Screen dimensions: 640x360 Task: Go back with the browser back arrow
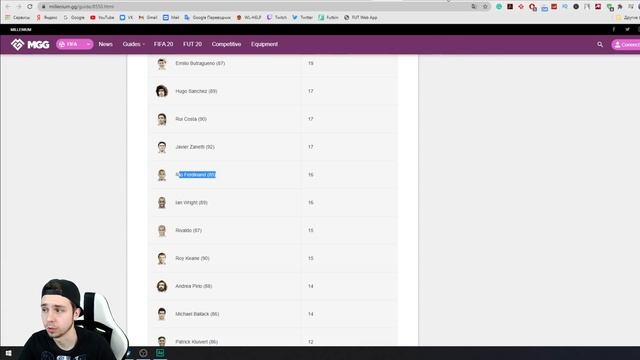(8, 7)
